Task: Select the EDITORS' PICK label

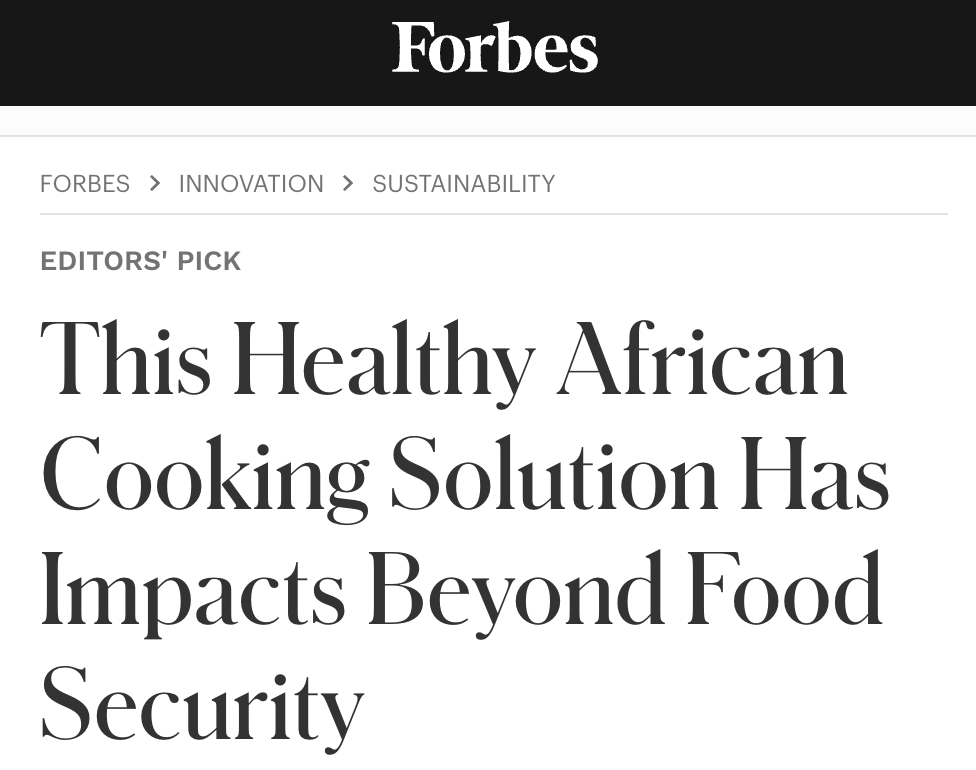Action: (x=141, y=261)
